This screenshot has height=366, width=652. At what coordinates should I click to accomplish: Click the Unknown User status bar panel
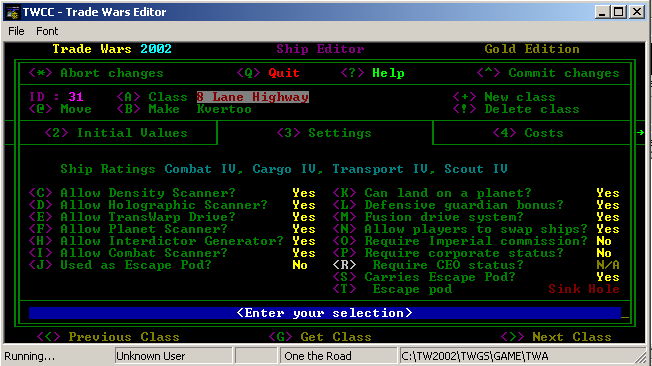pos(173,356)
